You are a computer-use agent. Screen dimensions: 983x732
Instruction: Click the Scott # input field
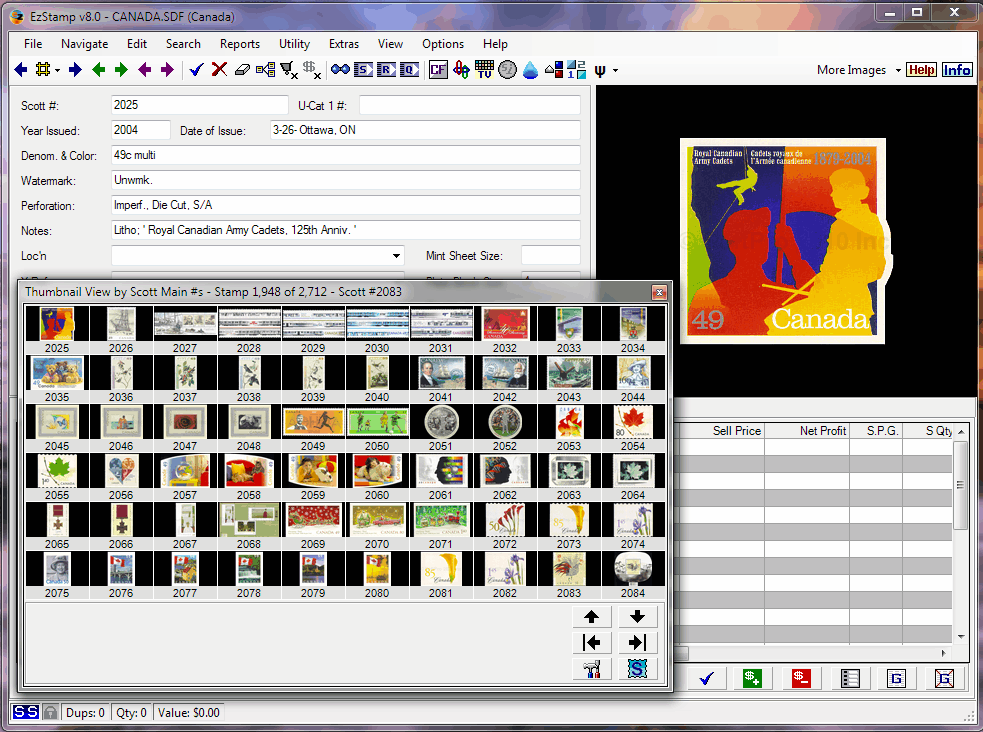[x=199, y=105]
